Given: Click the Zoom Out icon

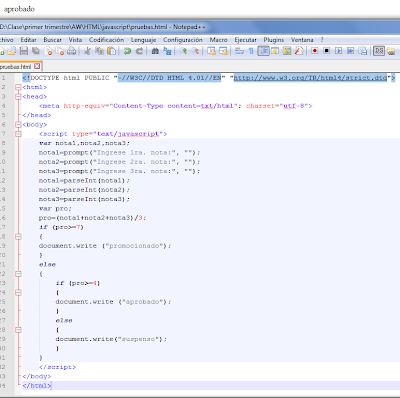Looking at the screenshot, I should tap(195, 51).
